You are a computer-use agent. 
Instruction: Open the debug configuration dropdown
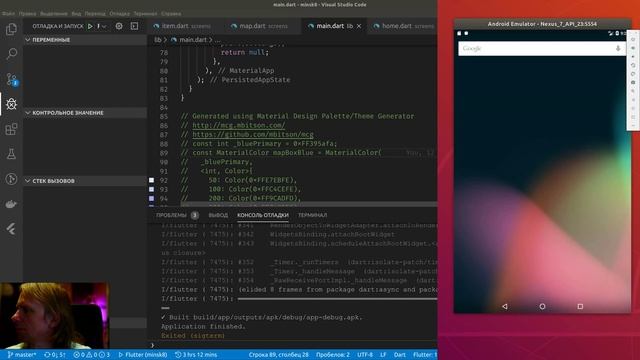[x=101, y=26]
